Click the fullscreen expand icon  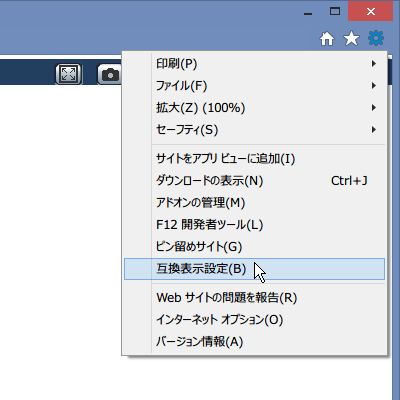68,74
